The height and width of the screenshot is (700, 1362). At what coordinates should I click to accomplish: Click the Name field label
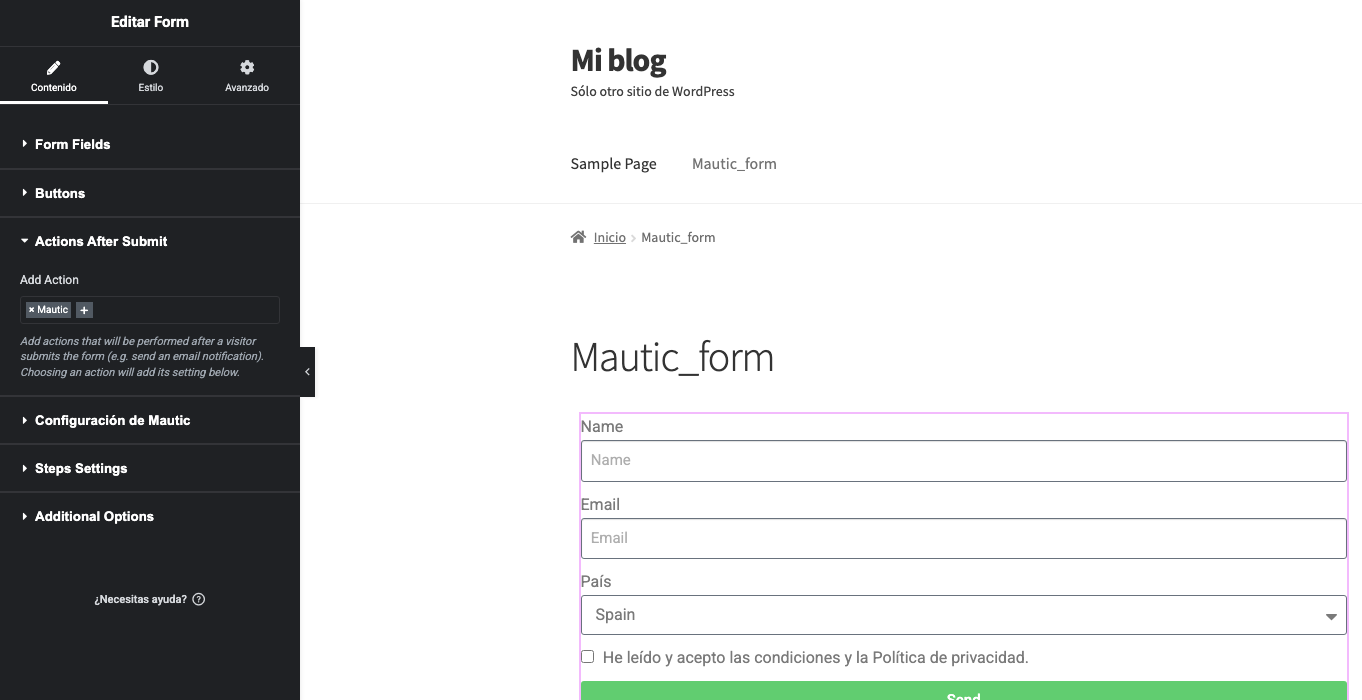[x=602, y=427]
